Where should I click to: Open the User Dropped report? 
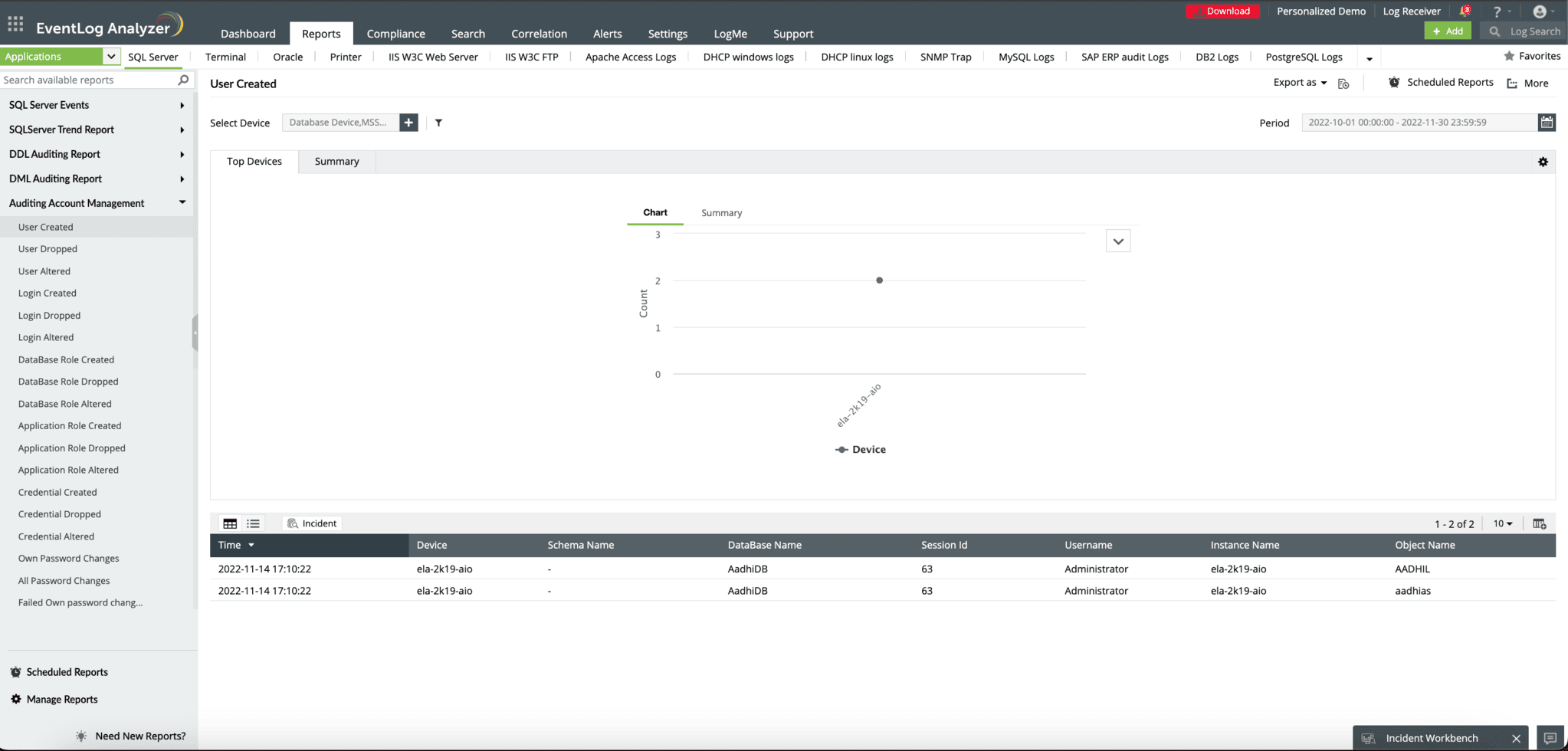pos(48,249)
